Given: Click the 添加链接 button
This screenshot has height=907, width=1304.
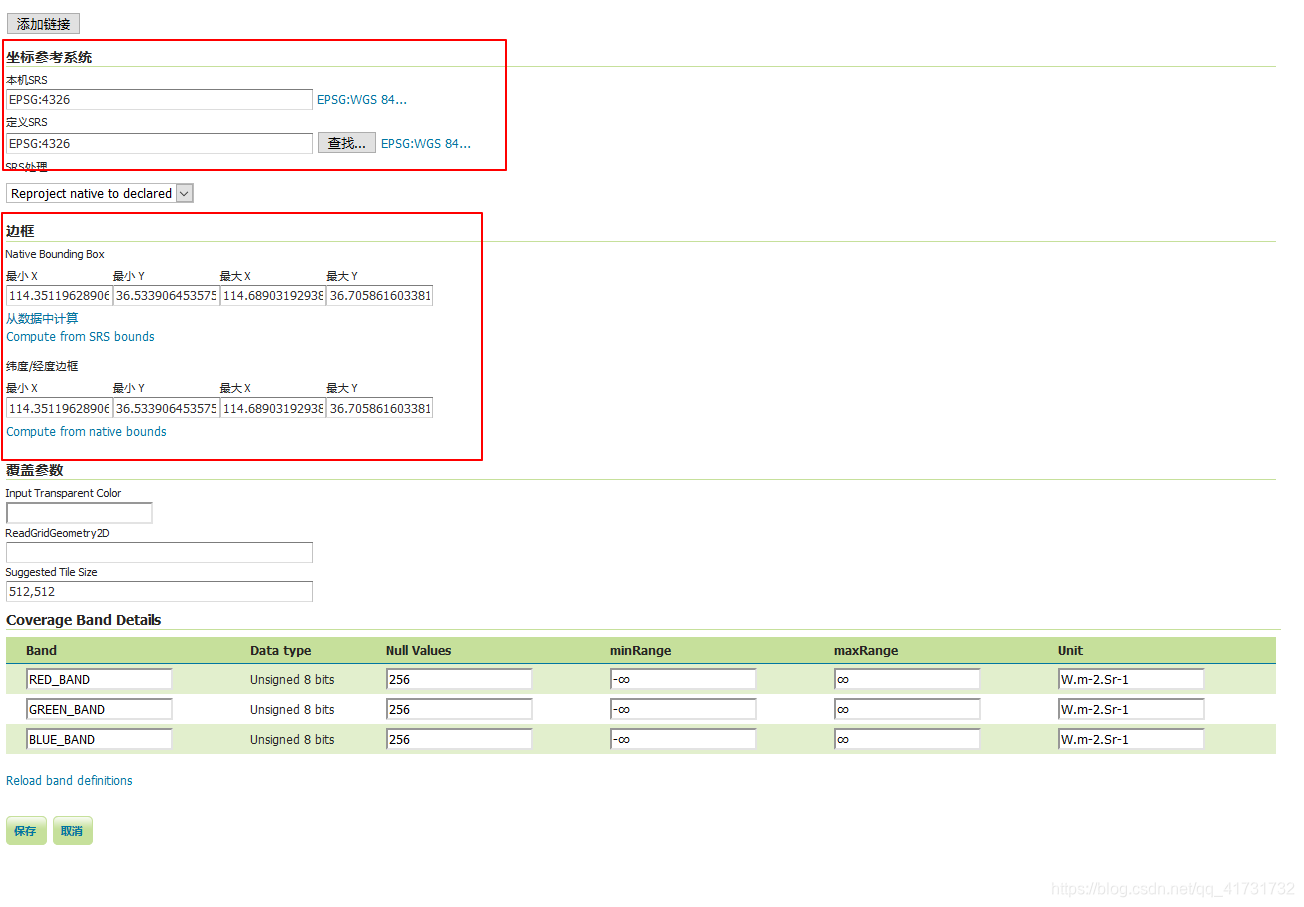Looking at the screenshot, I should (x=43, y=24).
